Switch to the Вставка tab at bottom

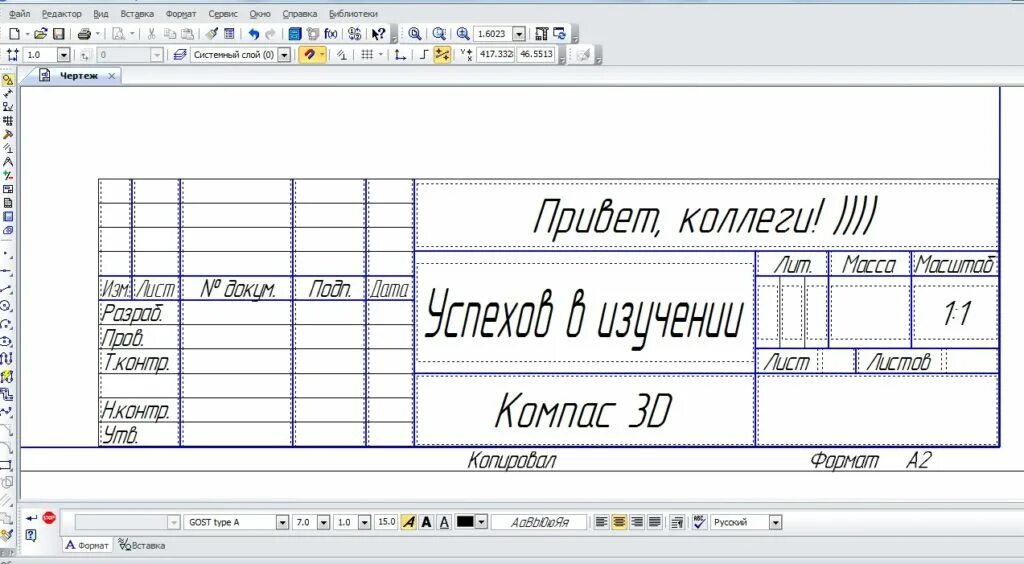[x=142, y=545]
